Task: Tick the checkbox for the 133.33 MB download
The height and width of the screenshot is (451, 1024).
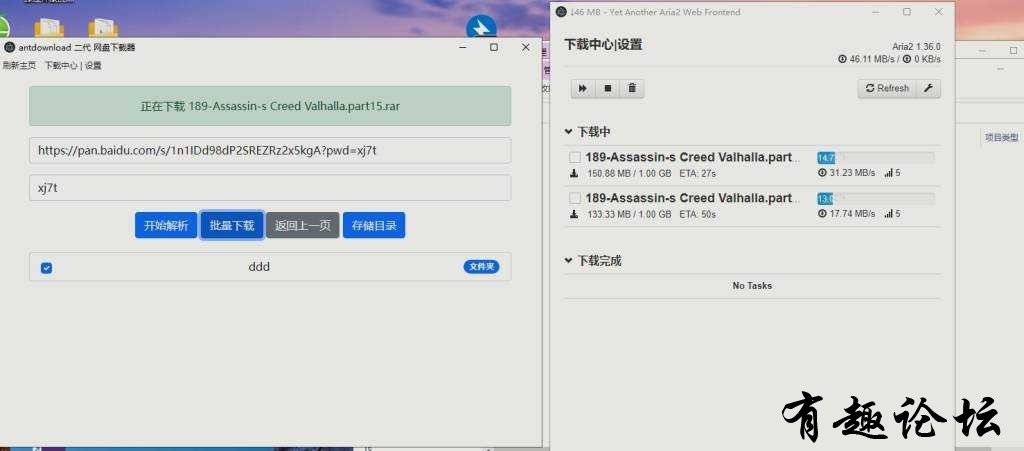Action: click(575, 198)
